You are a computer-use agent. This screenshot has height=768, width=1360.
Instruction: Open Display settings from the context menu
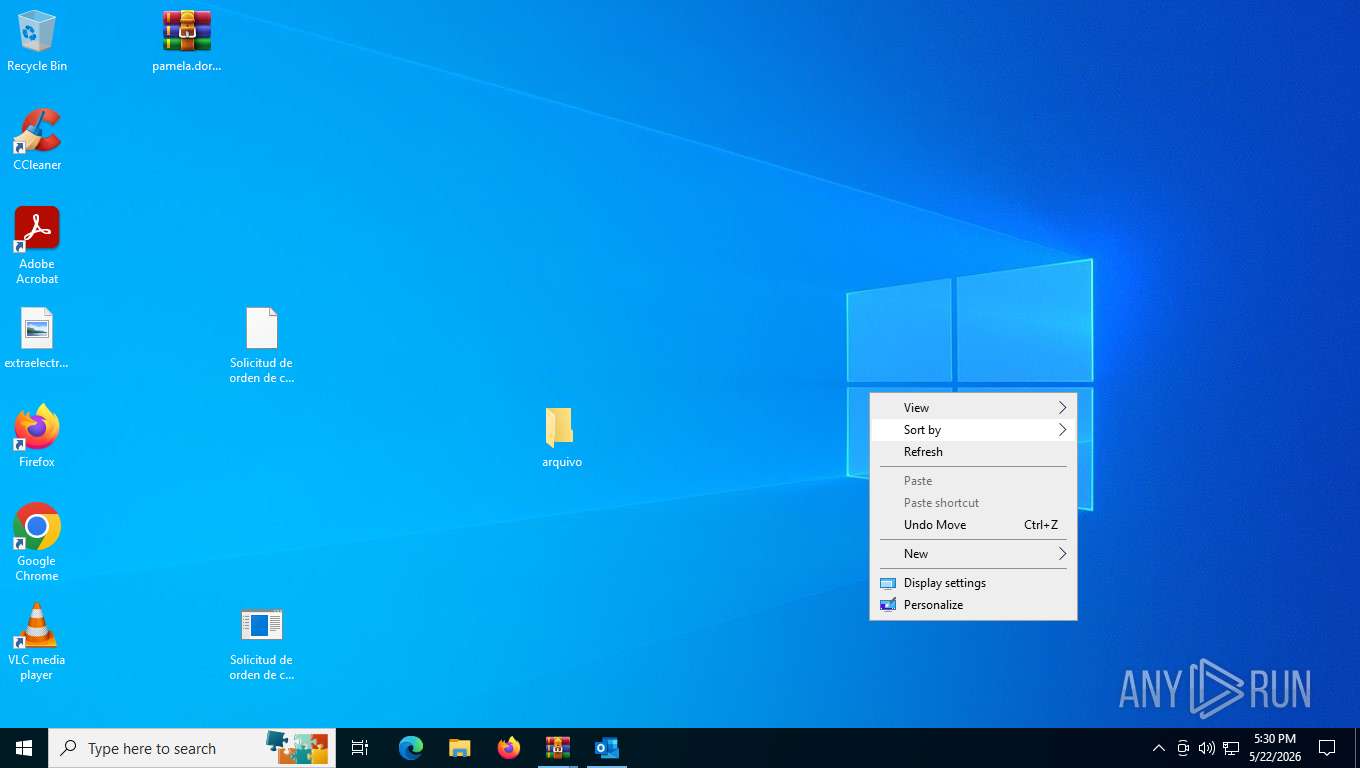pos(973,583)
